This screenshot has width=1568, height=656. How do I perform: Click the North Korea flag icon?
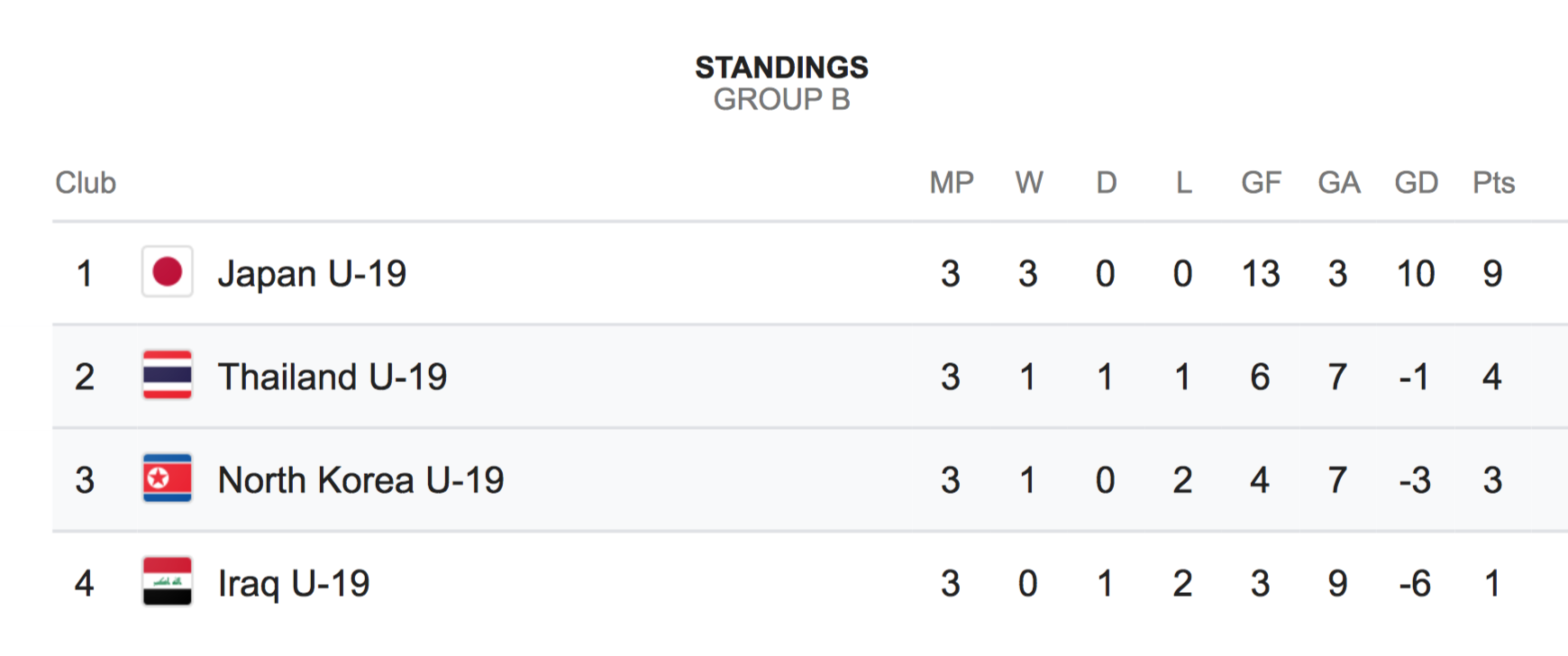168,478
